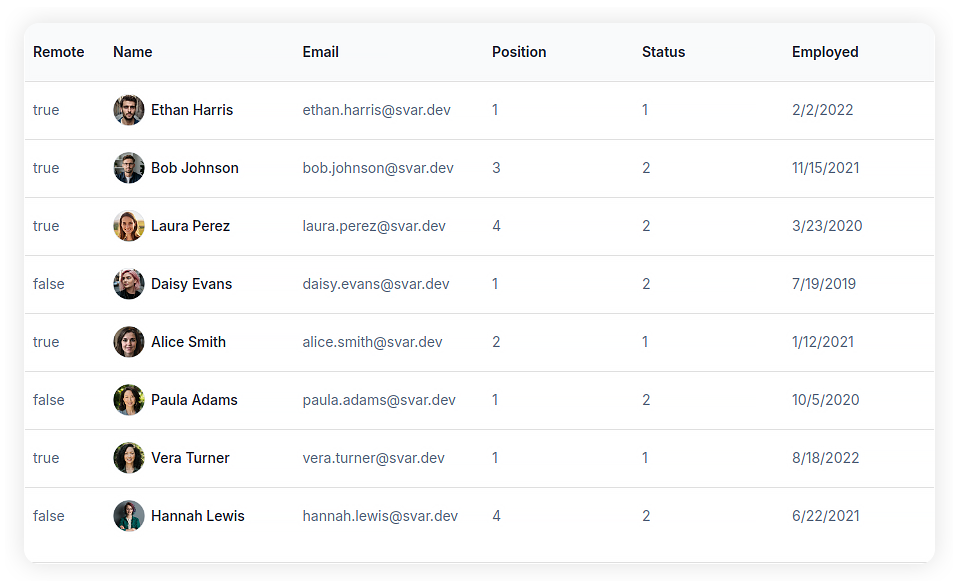Sort by the Remote column header
This screenshot has width=958, height=588.
pyautogui.click(x=59, y=52)
